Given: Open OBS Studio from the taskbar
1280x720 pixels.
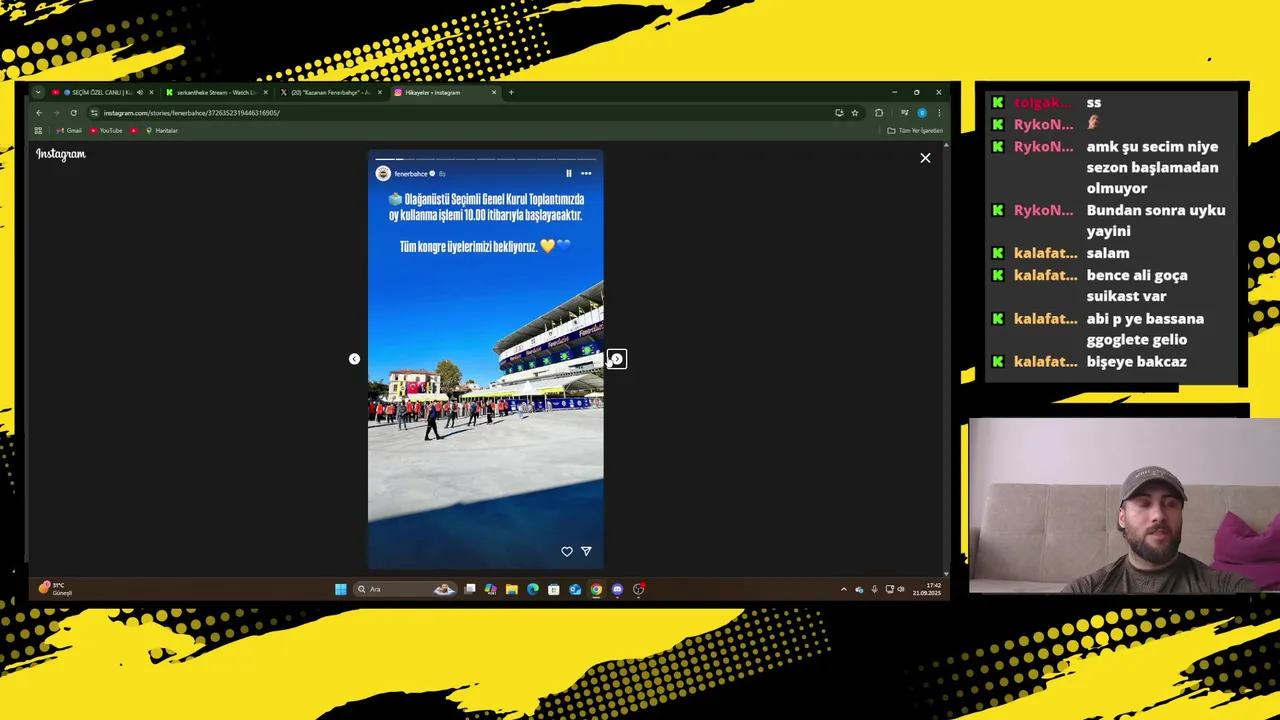Looking at the screenshot, I should tap(638, 589).
